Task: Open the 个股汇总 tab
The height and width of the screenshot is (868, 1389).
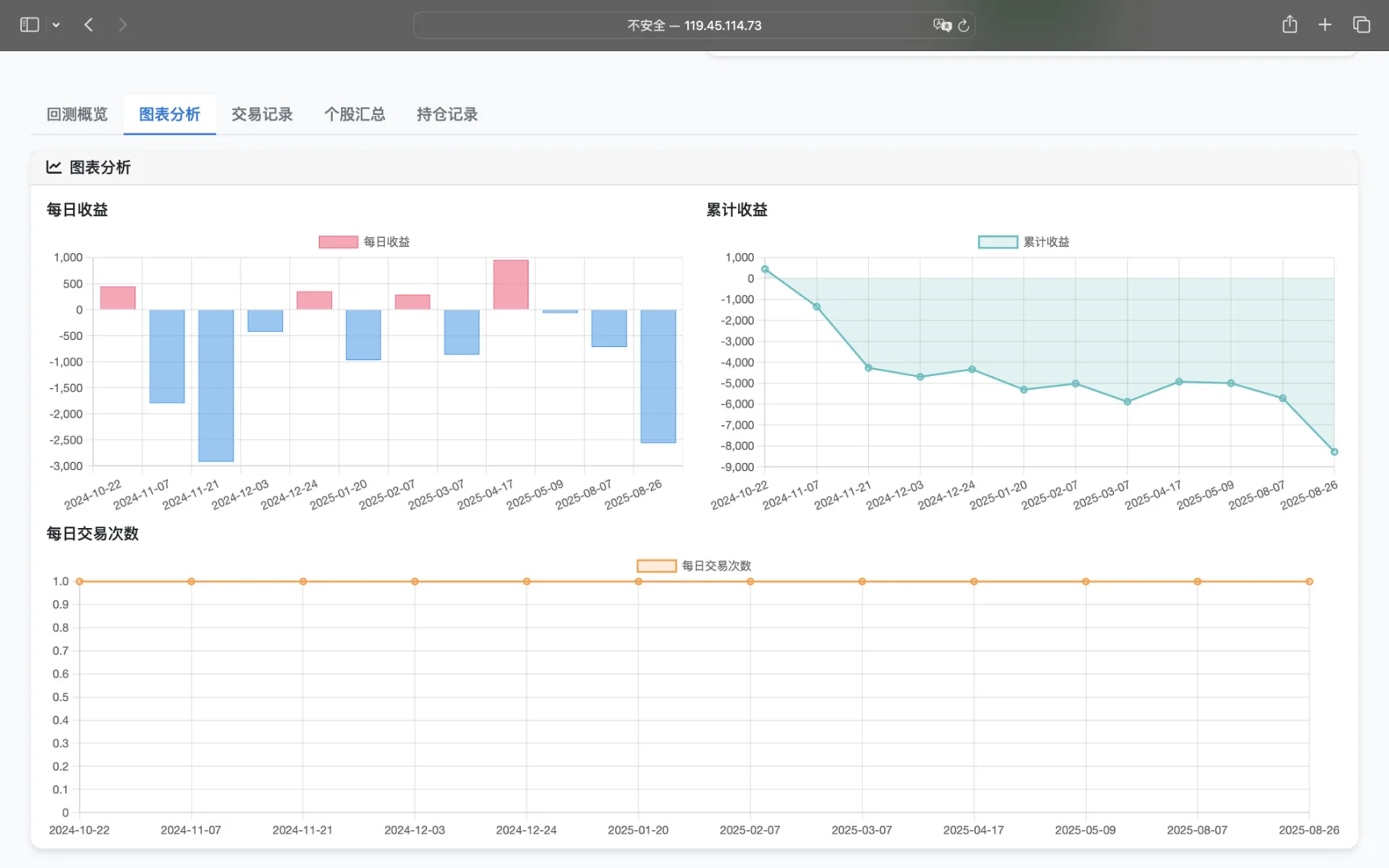Action: click(354, 114)
